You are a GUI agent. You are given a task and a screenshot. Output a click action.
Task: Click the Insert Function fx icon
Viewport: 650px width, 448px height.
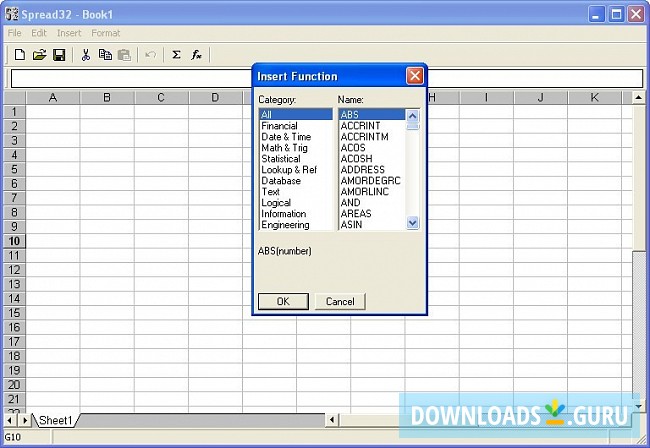(x=196, y=55)
